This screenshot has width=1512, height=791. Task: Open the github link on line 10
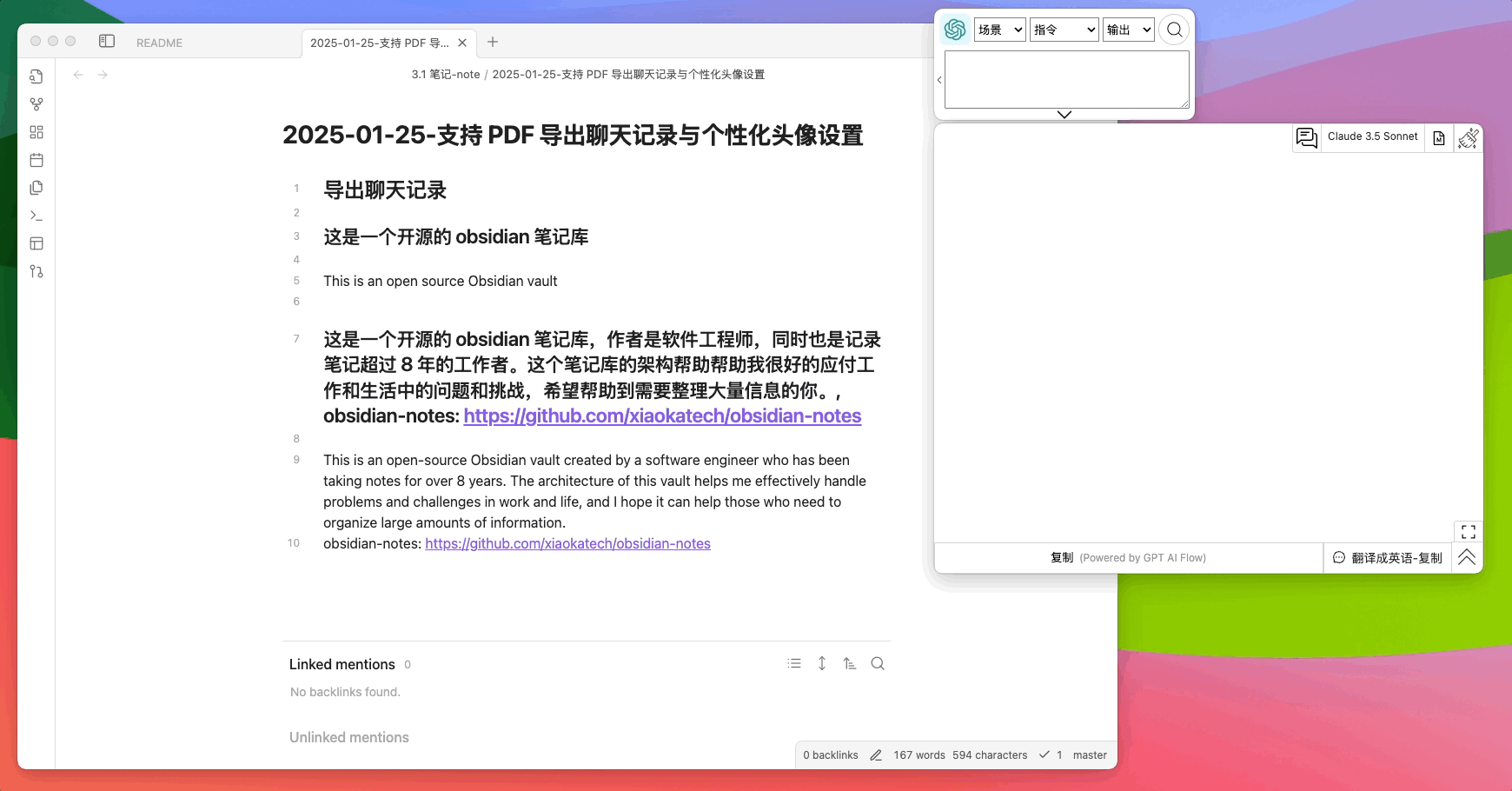tap(567, 543)
